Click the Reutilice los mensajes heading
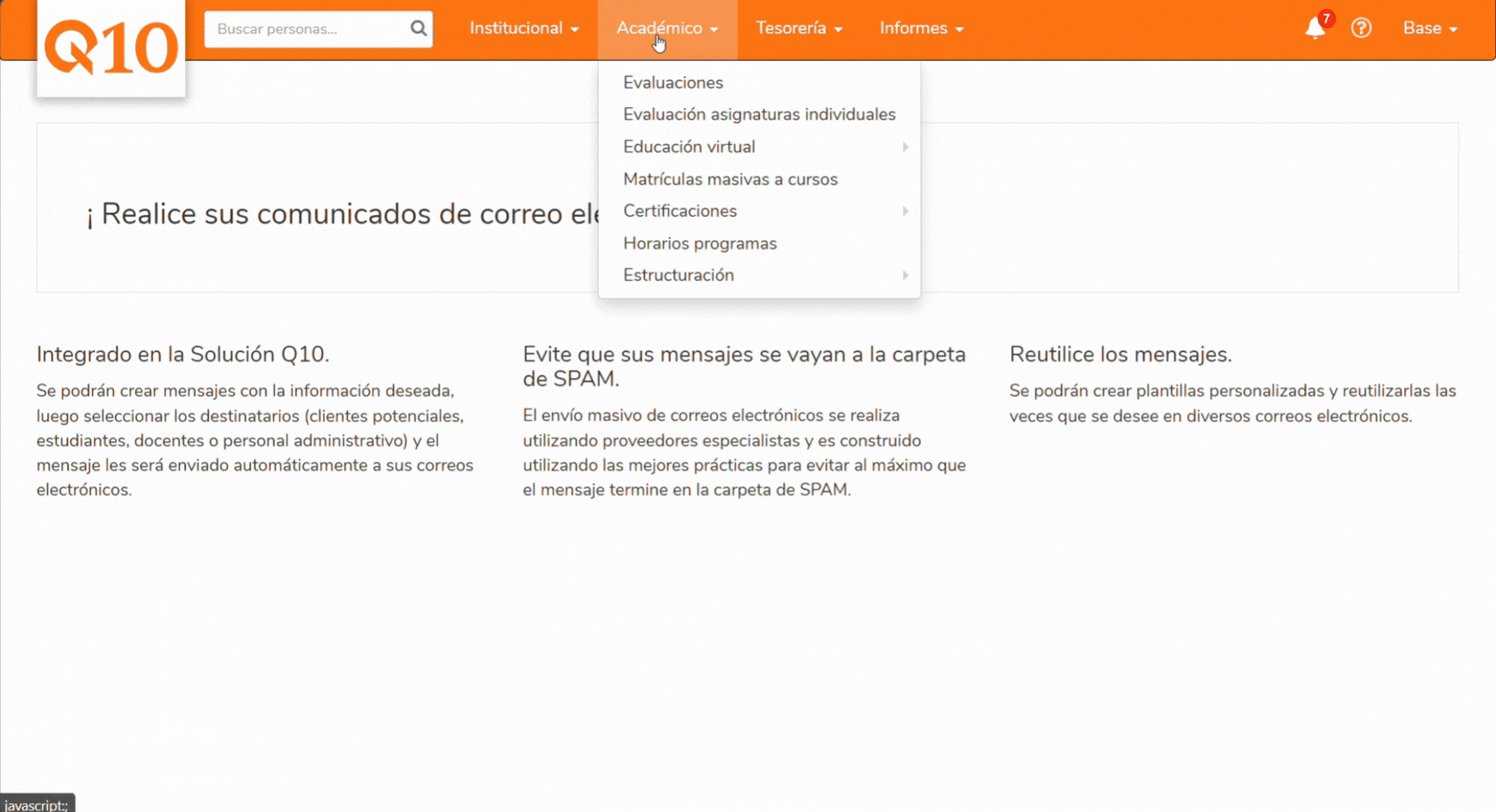Screen dimensions: 1496x812 [x=1121, y=355]
